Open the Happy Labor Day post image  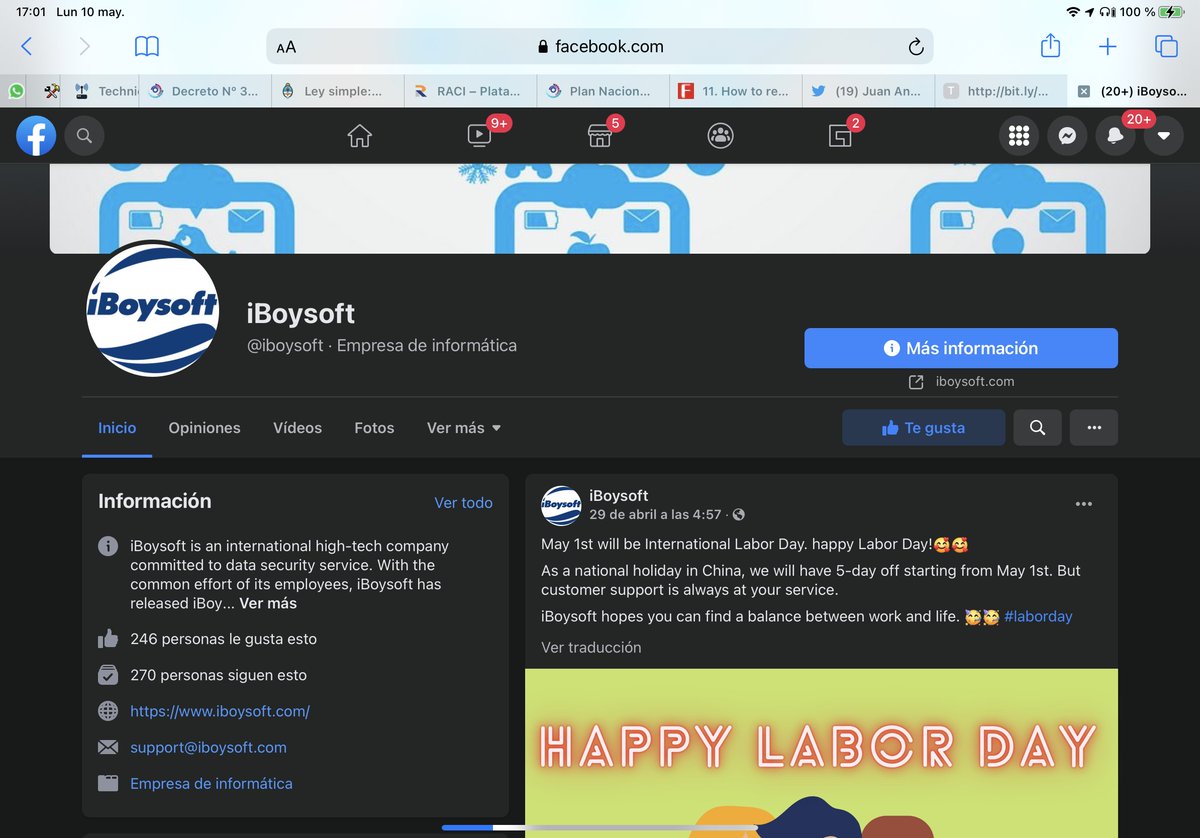pyautogui.click(x=821, y=753)
